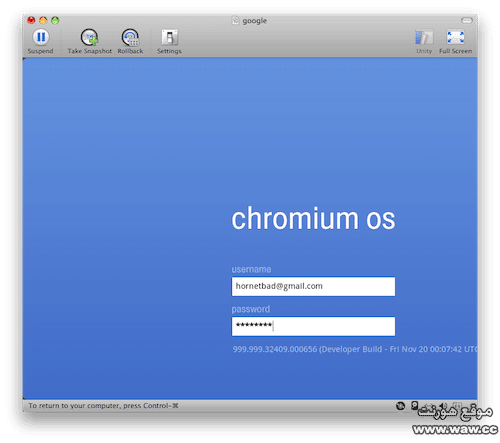The image size is (500, 443).
Task: Click the yellow minimize window button
Action: click(x=43, y=20)
